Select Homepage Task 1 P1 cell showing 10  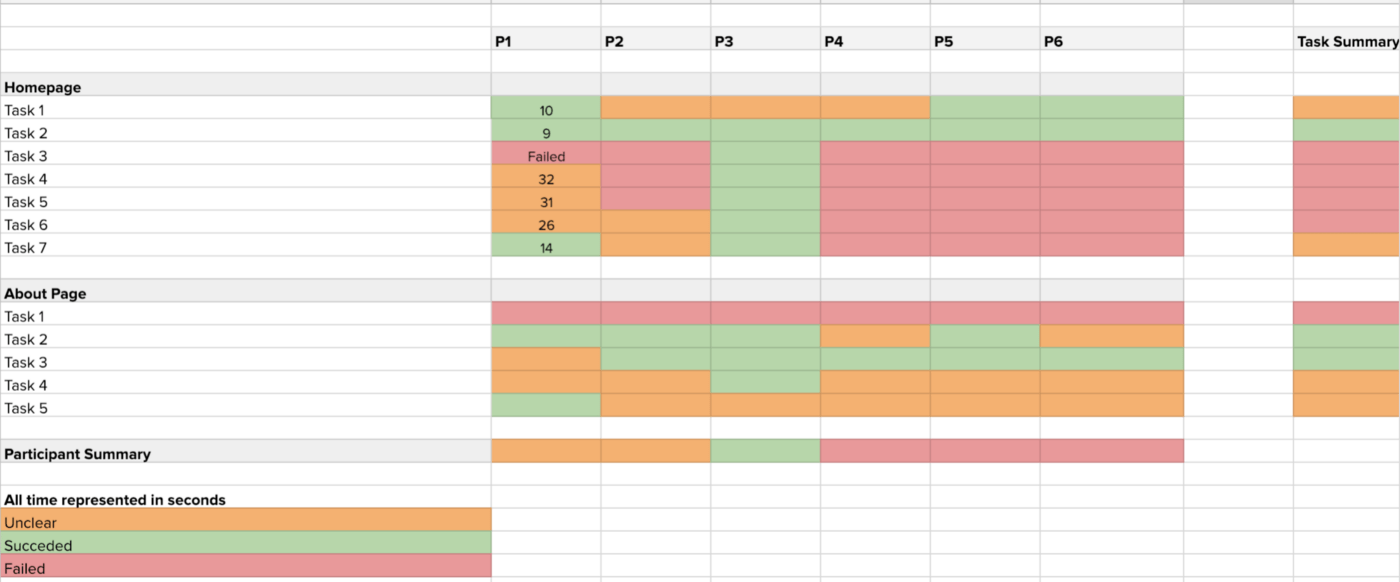546,110
